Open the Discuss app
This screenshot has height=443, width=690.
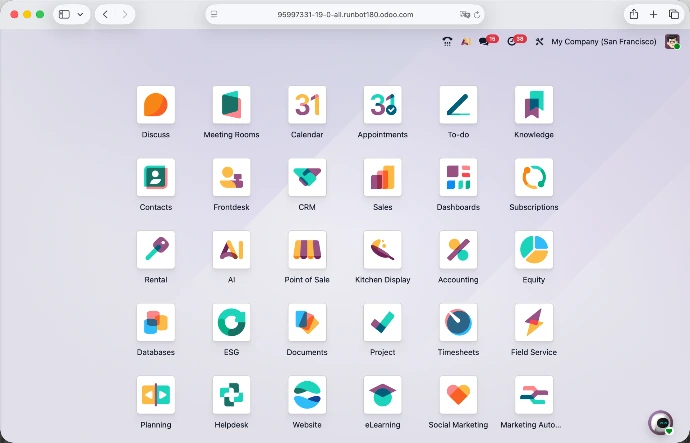pyautogui.click(x=155, y=105)
